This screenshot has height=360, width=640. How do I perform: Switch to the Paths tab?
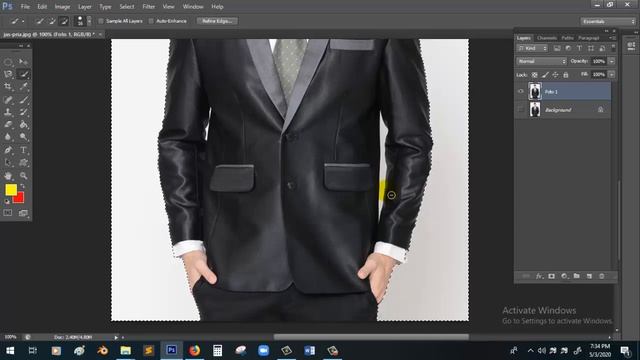tap(567, 38)
